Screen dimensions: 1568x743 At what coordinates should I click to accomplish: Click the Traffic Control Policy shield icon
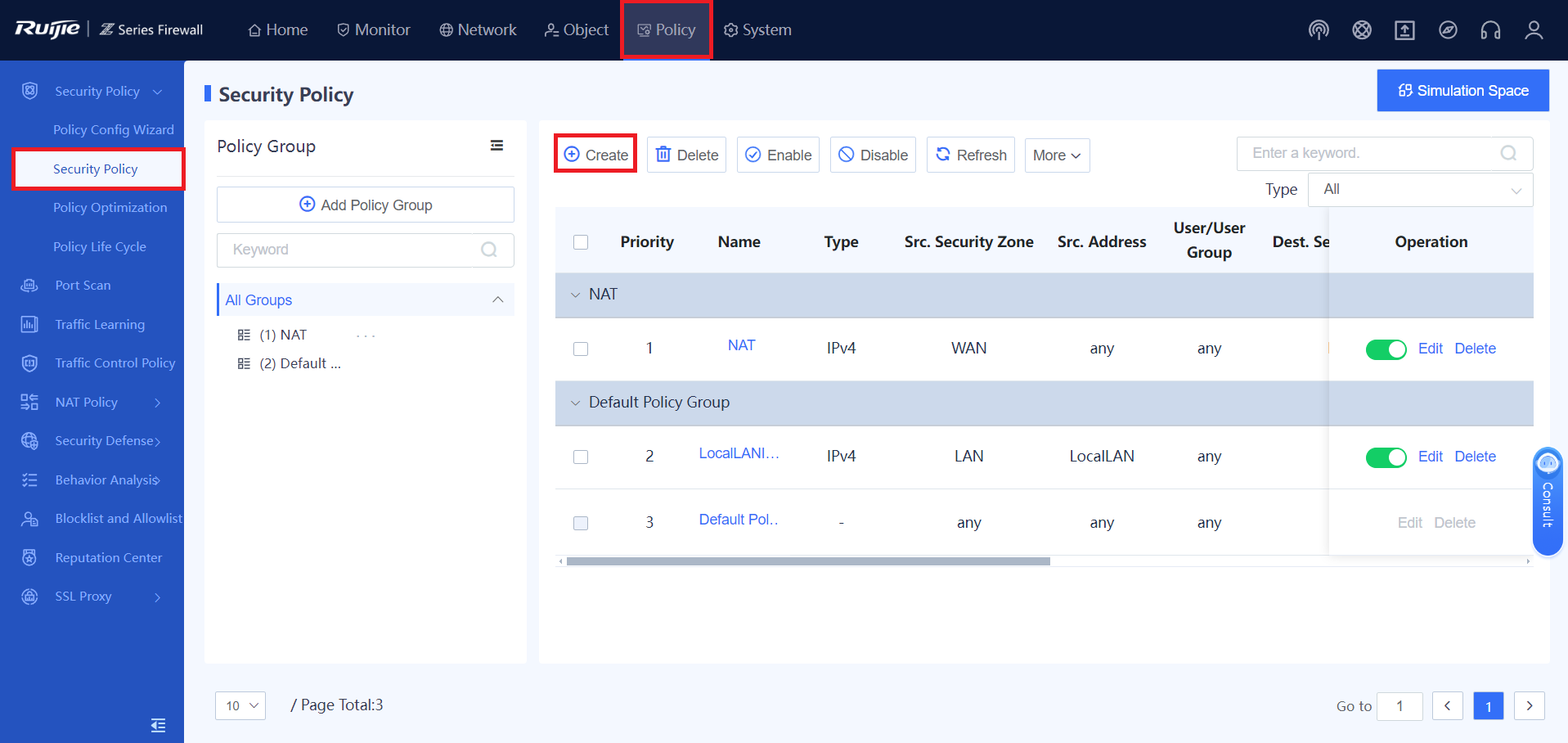pyautogui.click(x=29, y=362)
